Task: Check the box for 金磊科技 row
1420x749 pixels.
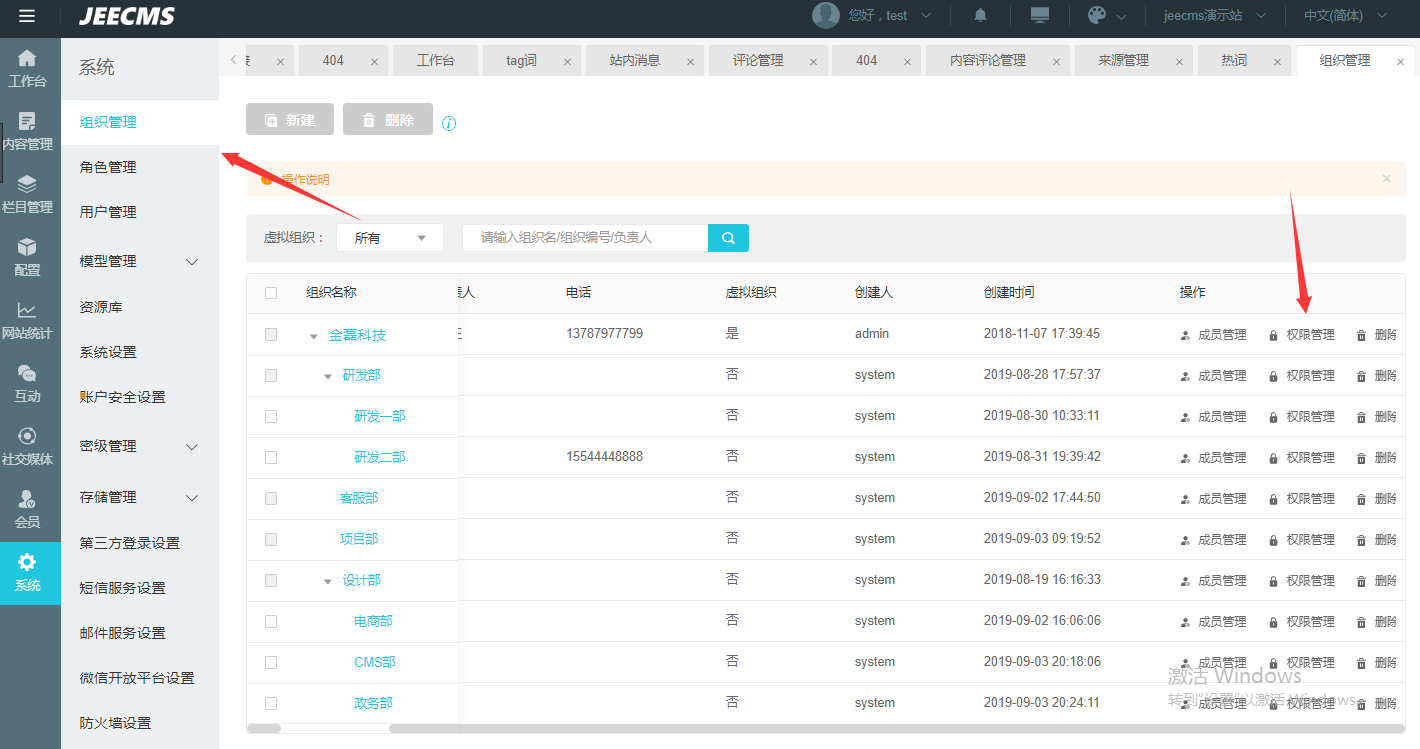Action: pos(271,335)
